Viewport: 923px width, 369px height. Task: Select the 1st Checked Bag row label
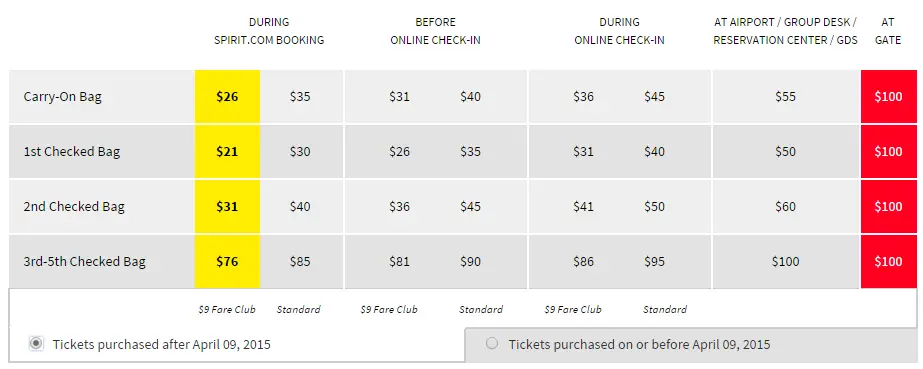(x=71, y=152)
